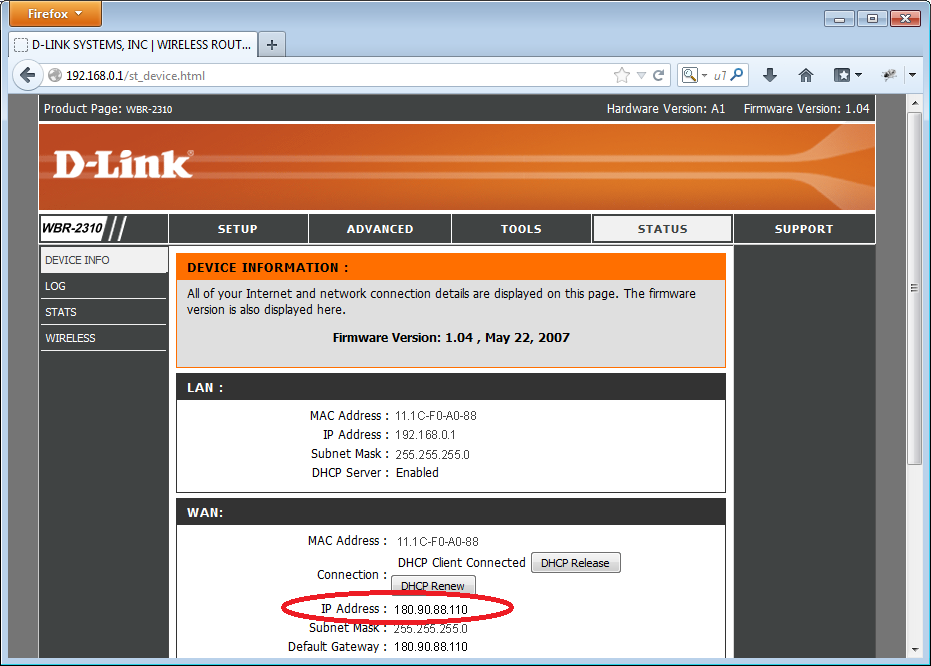Click the scrollbar down arrow
This screenshot has width=931, height=666.
[x=914, y=649]
